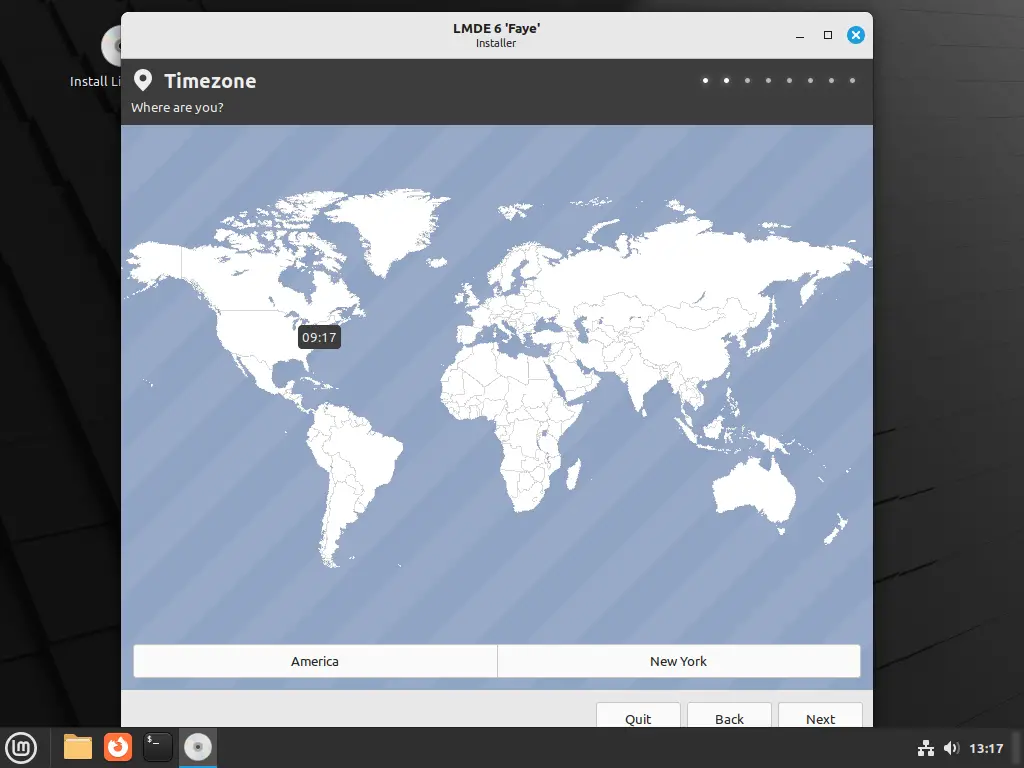Screen dimensions: 1024x768
Task: Quit the installer
Action: [x=638, y=717]
